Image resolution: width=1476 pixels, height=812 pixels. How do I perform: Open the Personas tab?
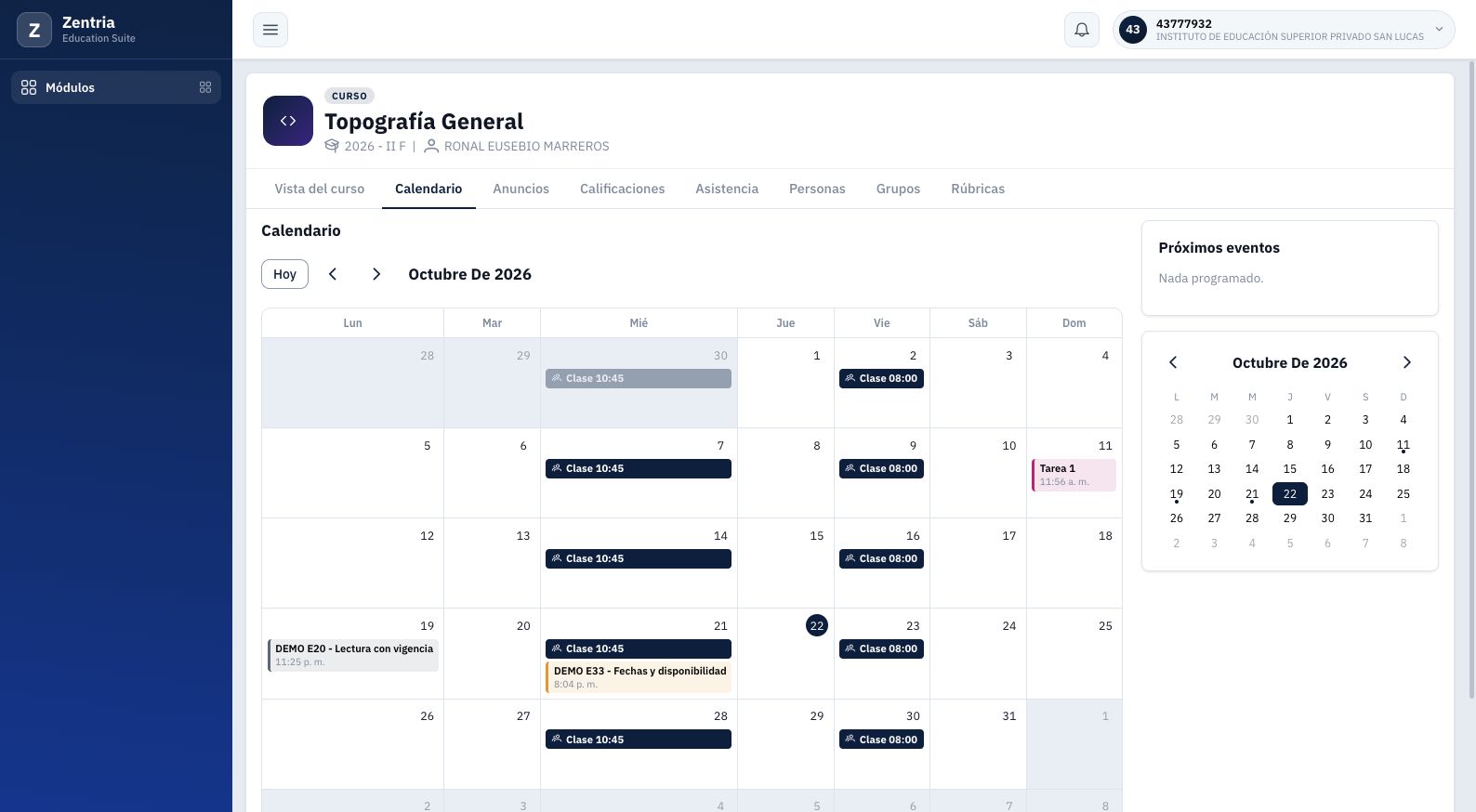point(817,189)
